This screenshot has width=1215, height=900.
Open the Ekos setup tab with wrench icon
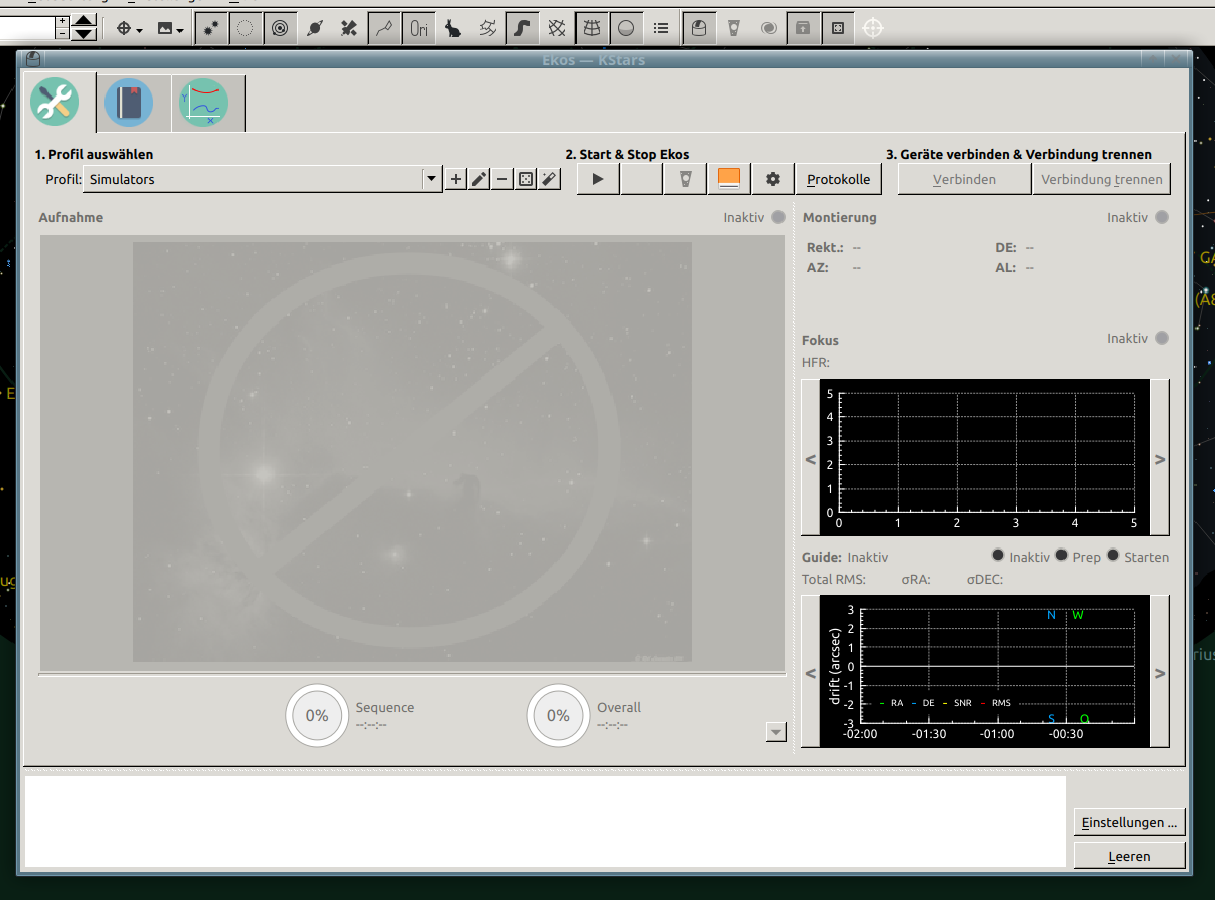(54, 102)
